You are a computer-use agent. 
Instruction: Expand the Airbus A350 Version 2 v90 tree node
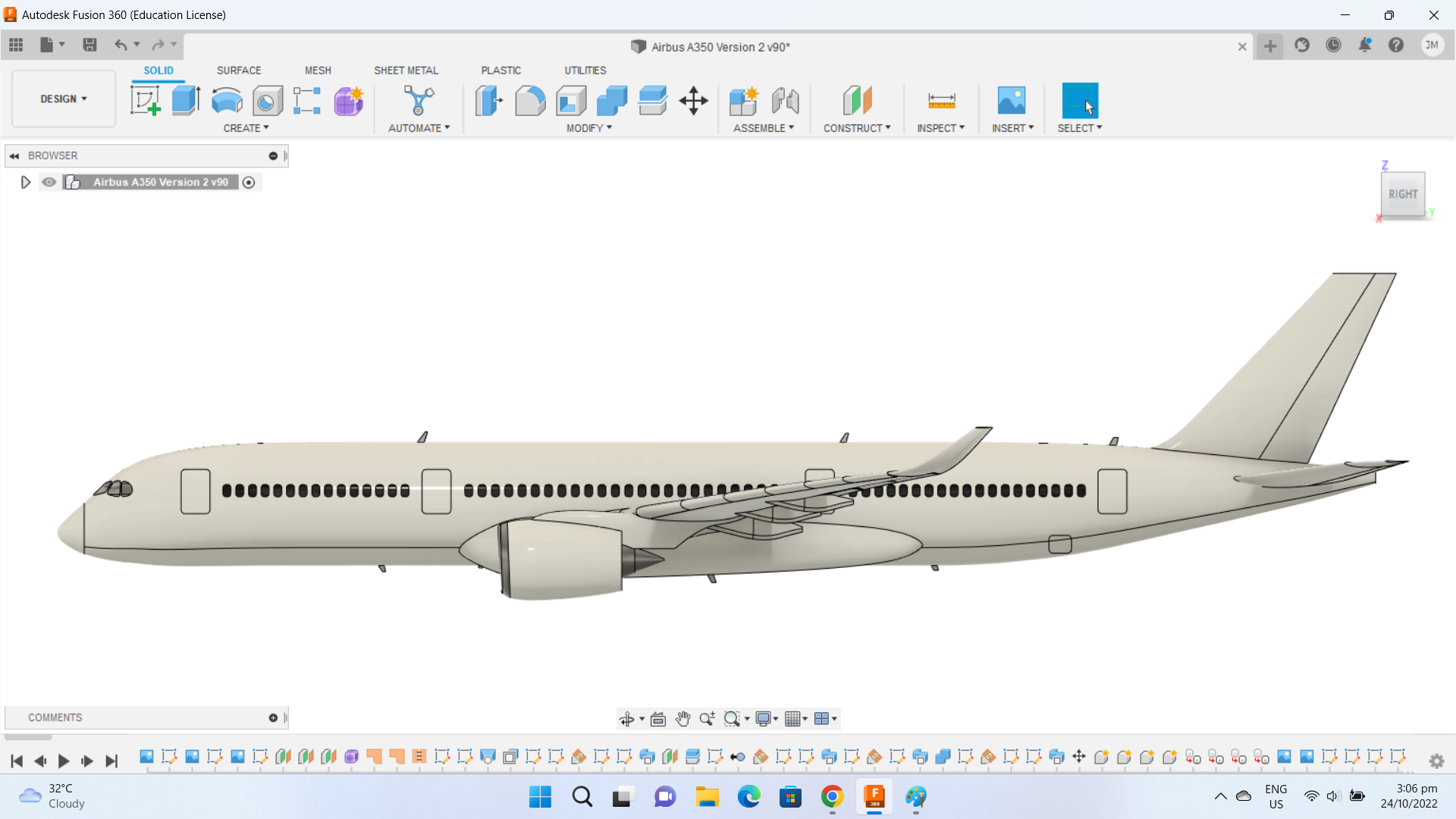click(x=25, y=182)
